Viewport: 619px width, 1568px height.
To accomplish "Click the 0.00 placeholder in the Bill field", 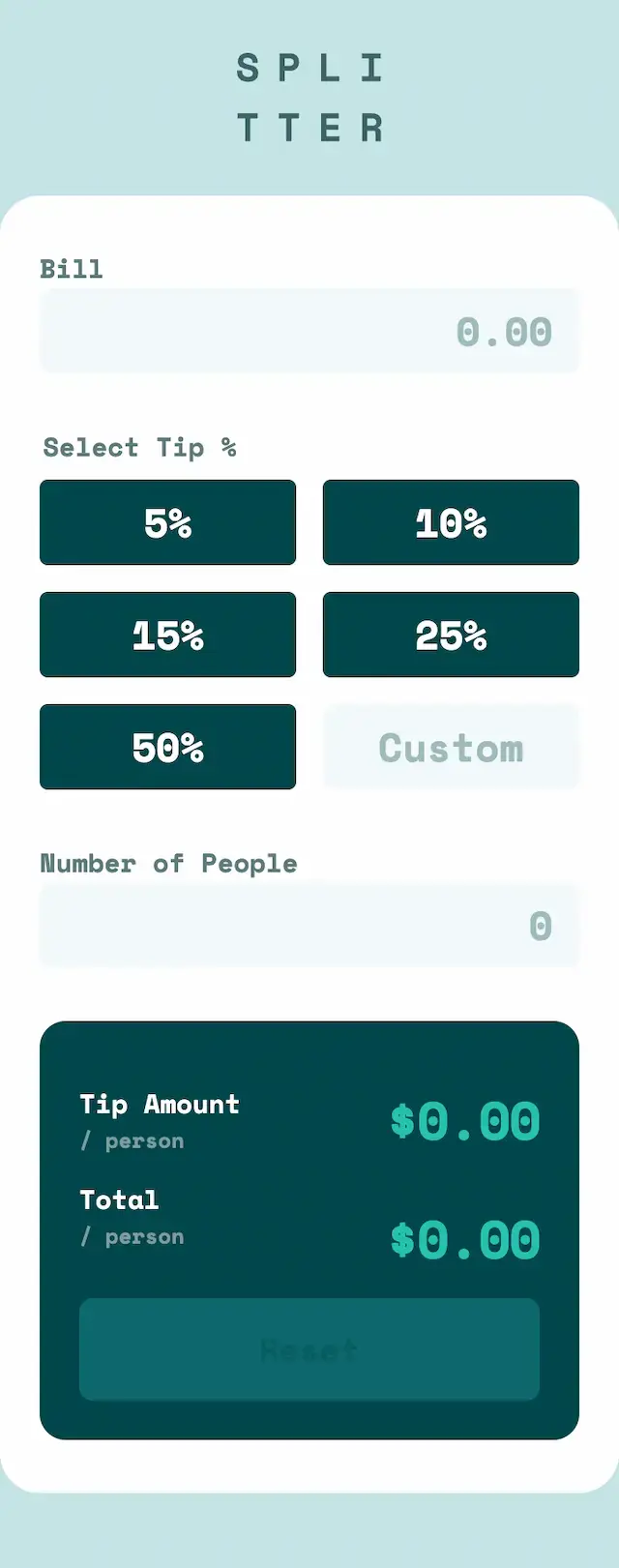I will click(504, 330).
